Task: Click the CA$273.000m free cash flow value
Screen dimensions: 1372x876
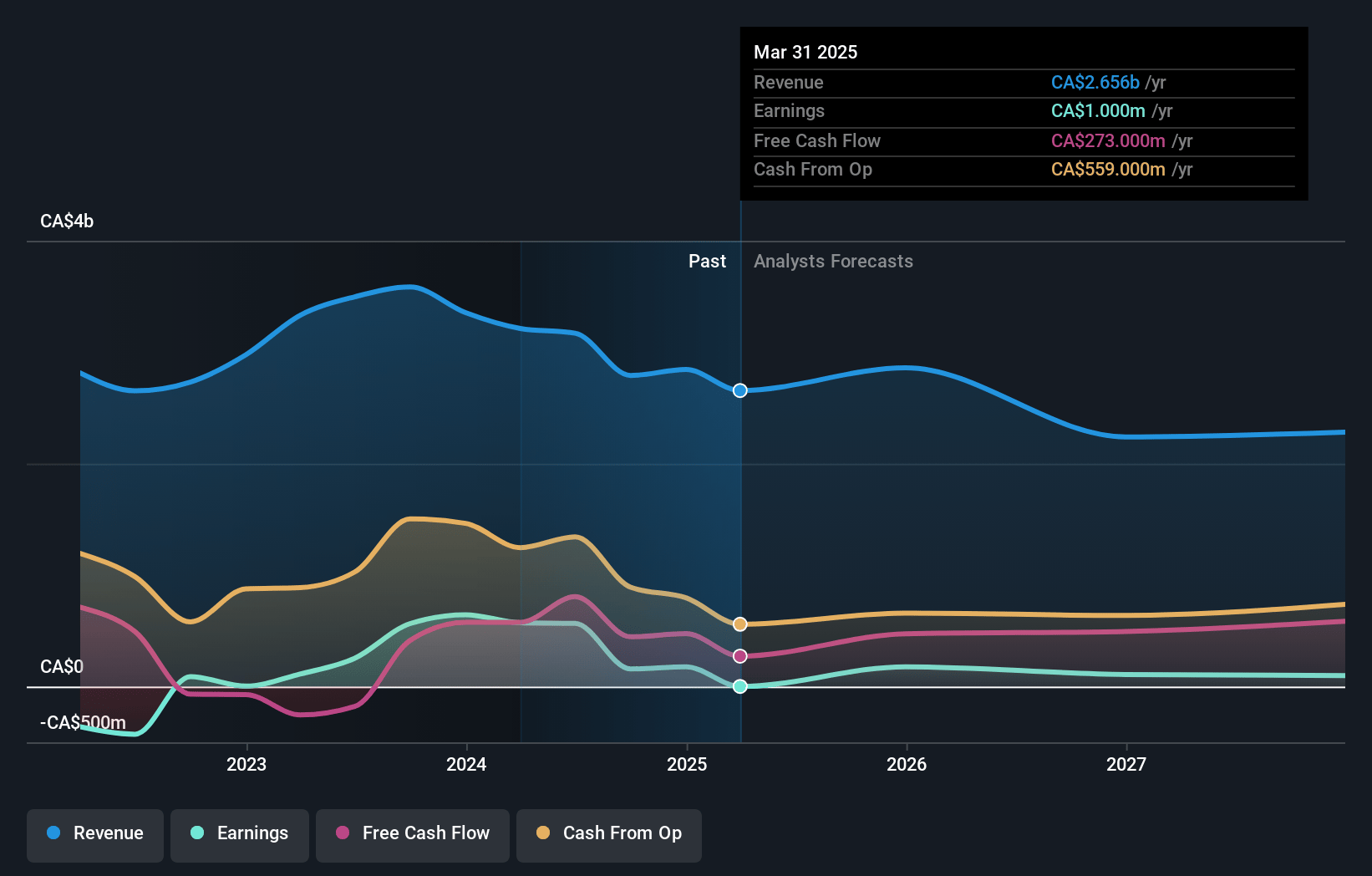Action: [1108, 140]
